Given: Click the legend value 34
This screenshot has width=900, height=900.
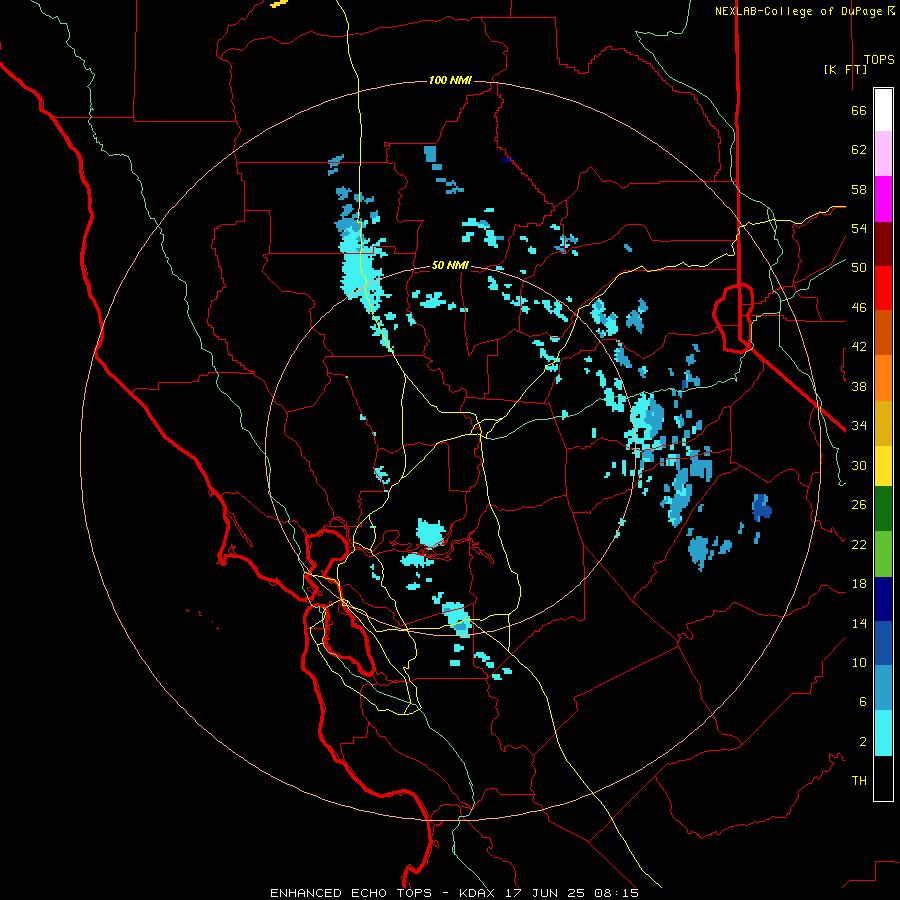Looking at the screenshot, I should click(x=859, y=425).
